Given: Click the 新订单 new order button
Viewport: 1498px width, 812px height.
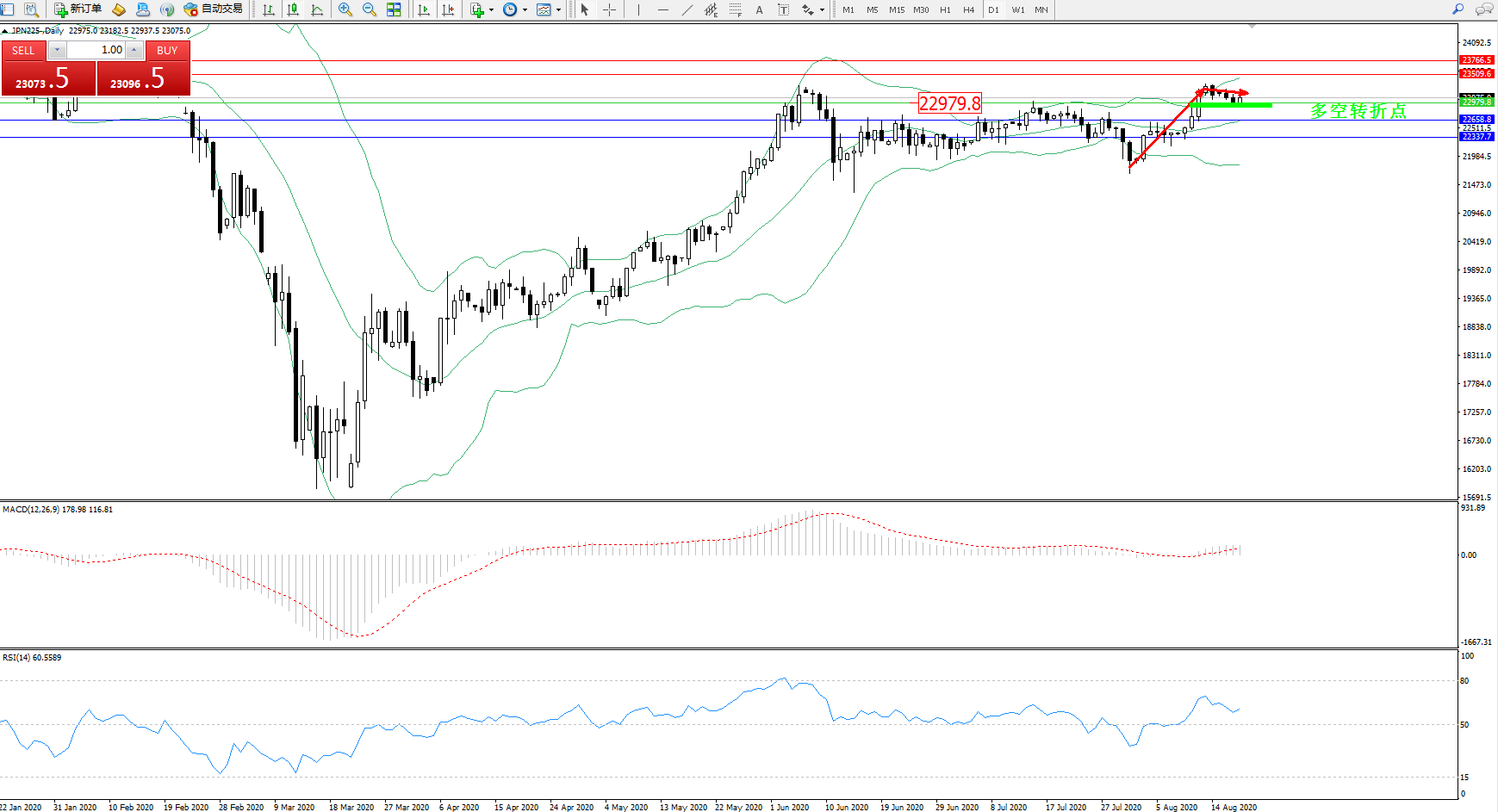Looking at the screenshot, I should coord(78,9).
